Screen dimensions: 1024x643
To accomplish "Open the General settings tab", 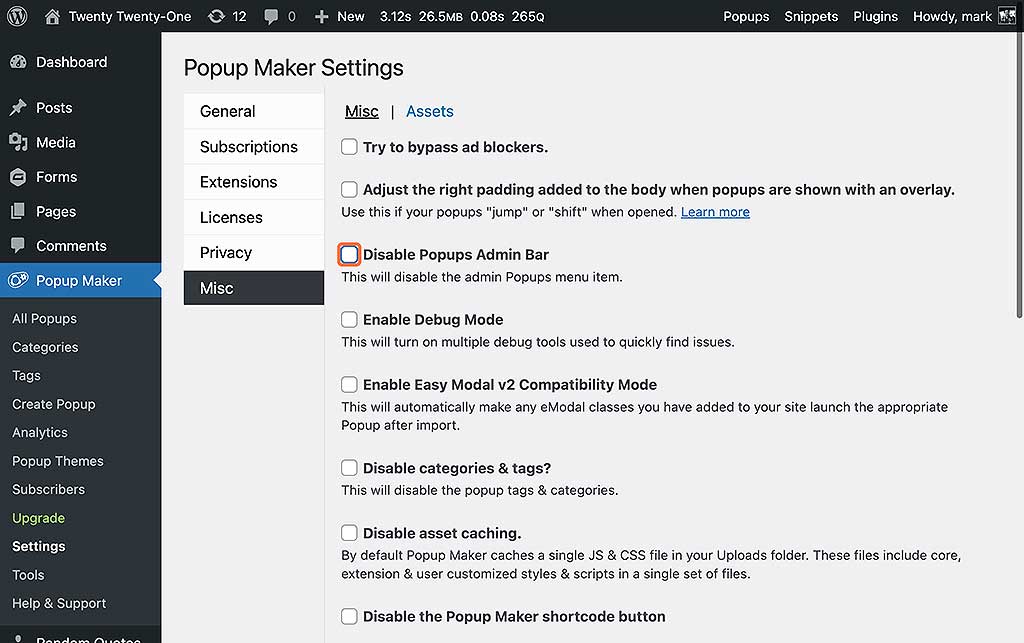I will [x=254, y=112].
